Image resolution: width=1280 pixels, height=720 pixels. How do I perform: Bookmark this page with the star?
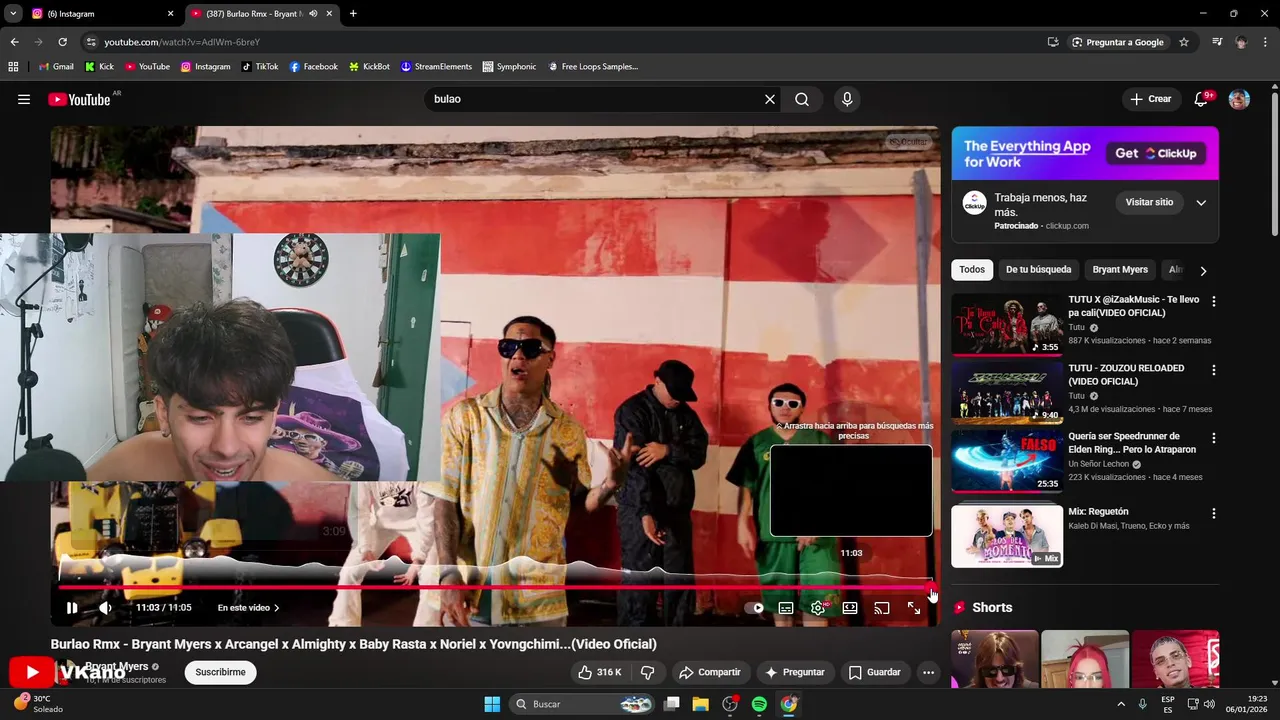point(1184,42)
